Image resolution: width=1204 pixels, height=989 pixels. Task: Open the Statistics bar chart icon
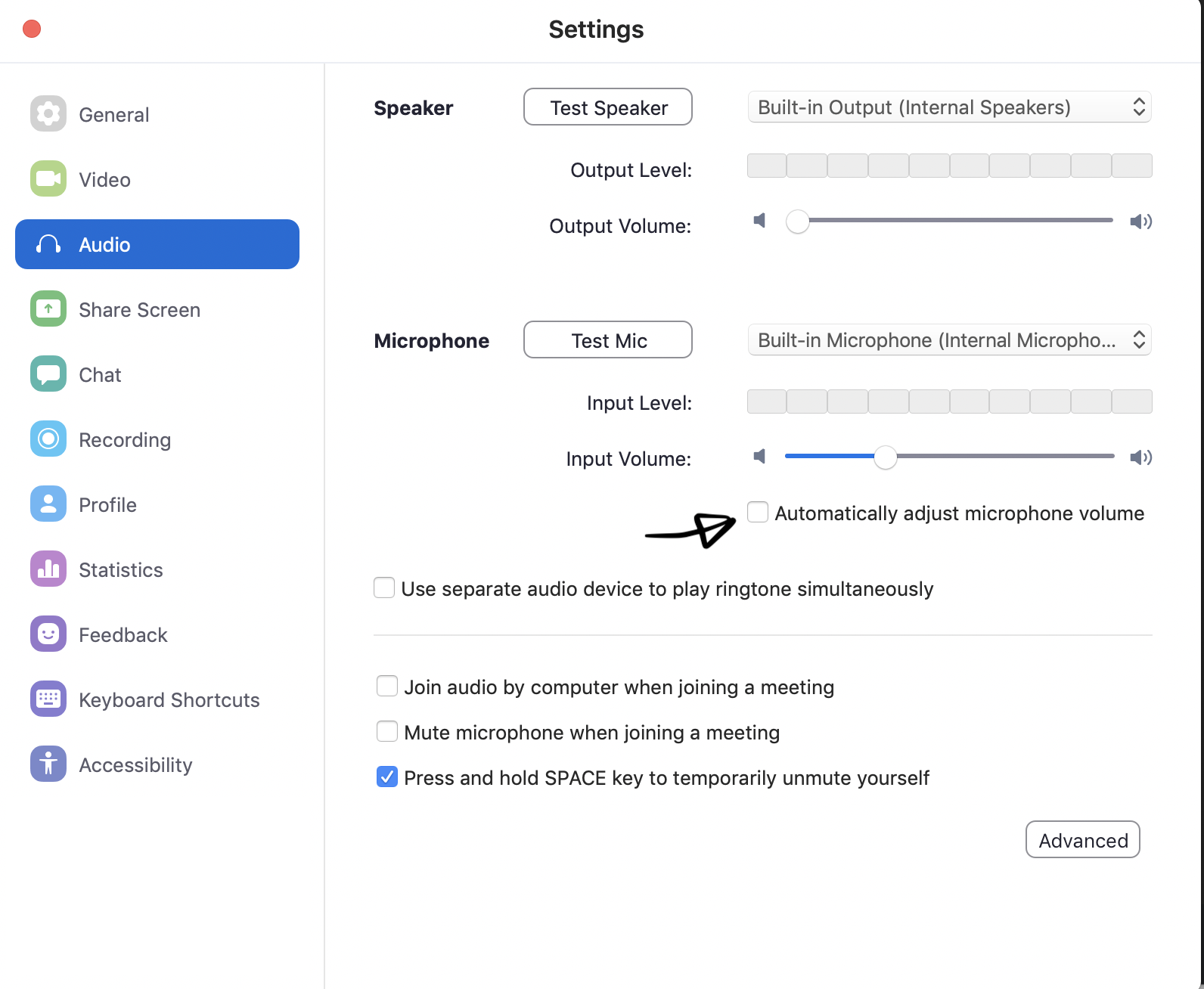point(48,569)
